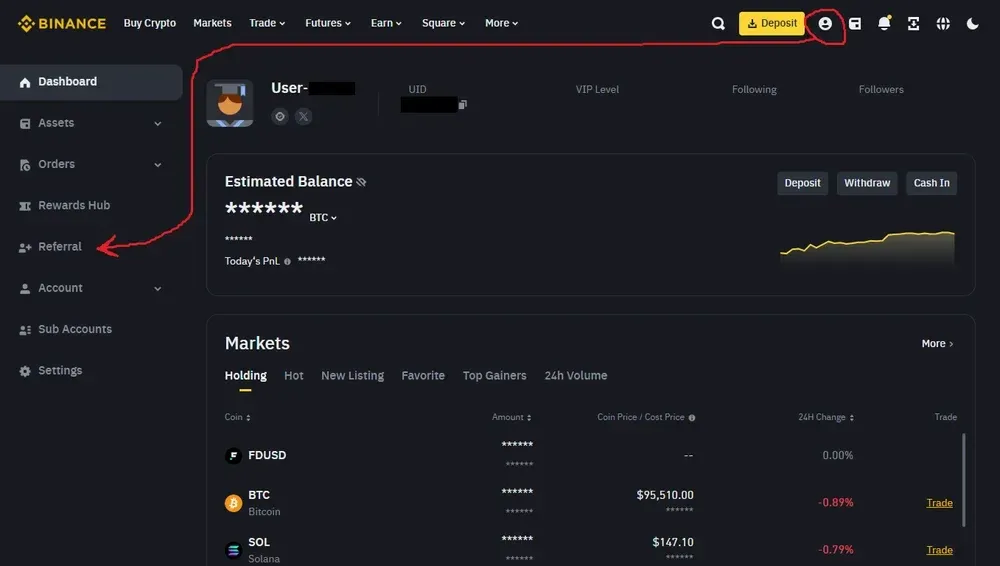Image resolution: width=1000 pixels, height=566 pixels.
Task: Select the 24h Volume tab
Action: coord(576,376)
